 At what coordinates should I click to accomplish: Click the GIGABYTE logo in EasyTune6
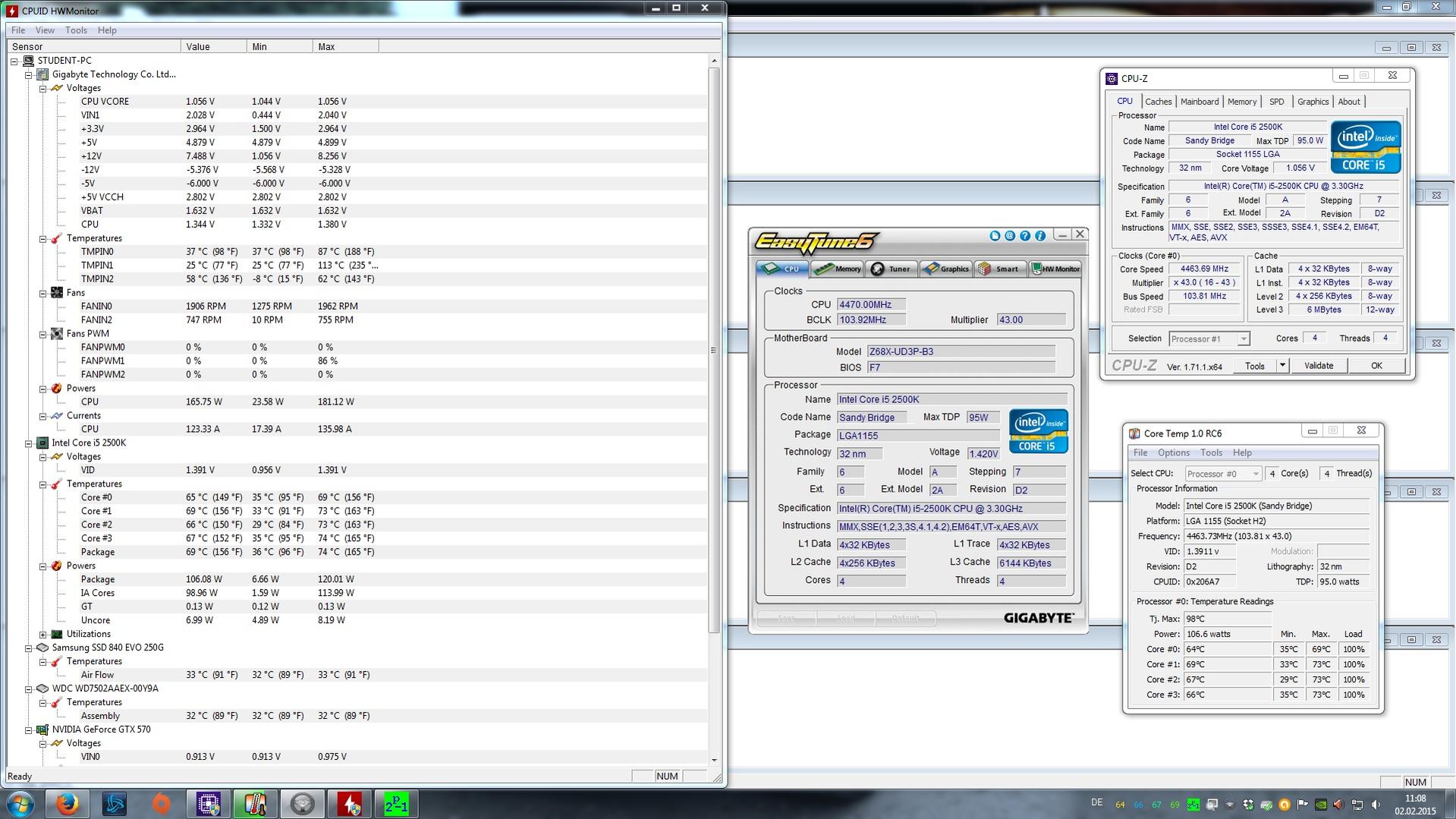coord(1039,618)
